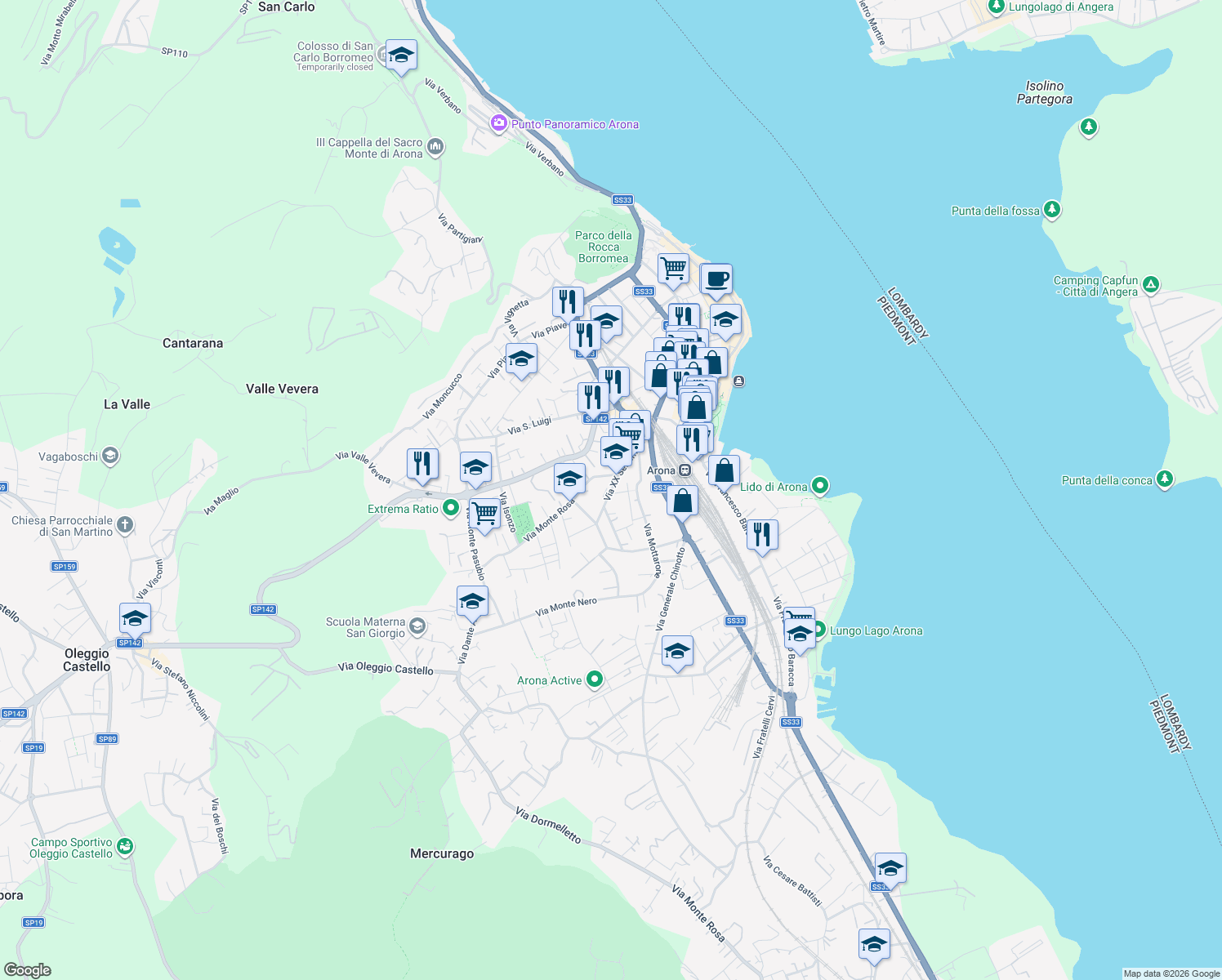The width and height of the screenshot is (1222, 980).
Task: Select the Mercurago neighborhood label
Action: [x=442, y=853]
